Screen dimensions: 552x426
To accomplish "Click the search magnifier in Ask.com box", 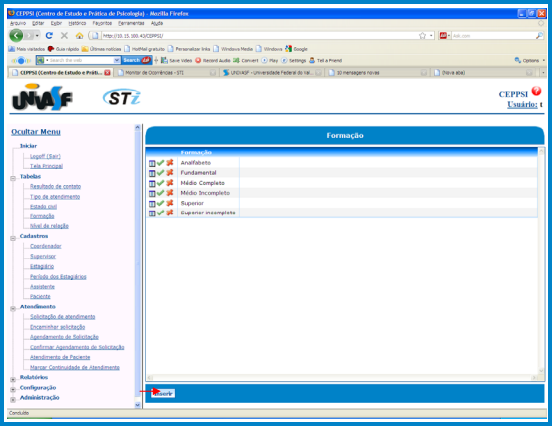I will pos(539,36).
